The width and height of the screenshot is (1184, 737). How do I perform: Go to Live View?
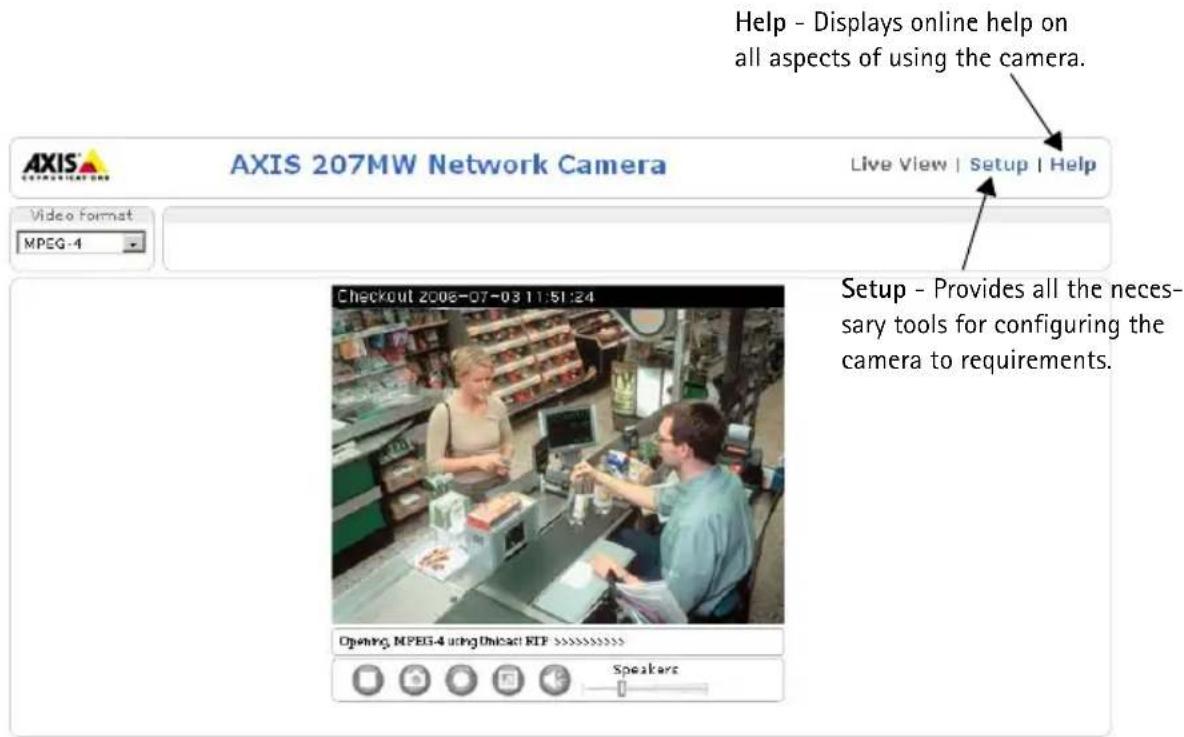click(898, 164)
